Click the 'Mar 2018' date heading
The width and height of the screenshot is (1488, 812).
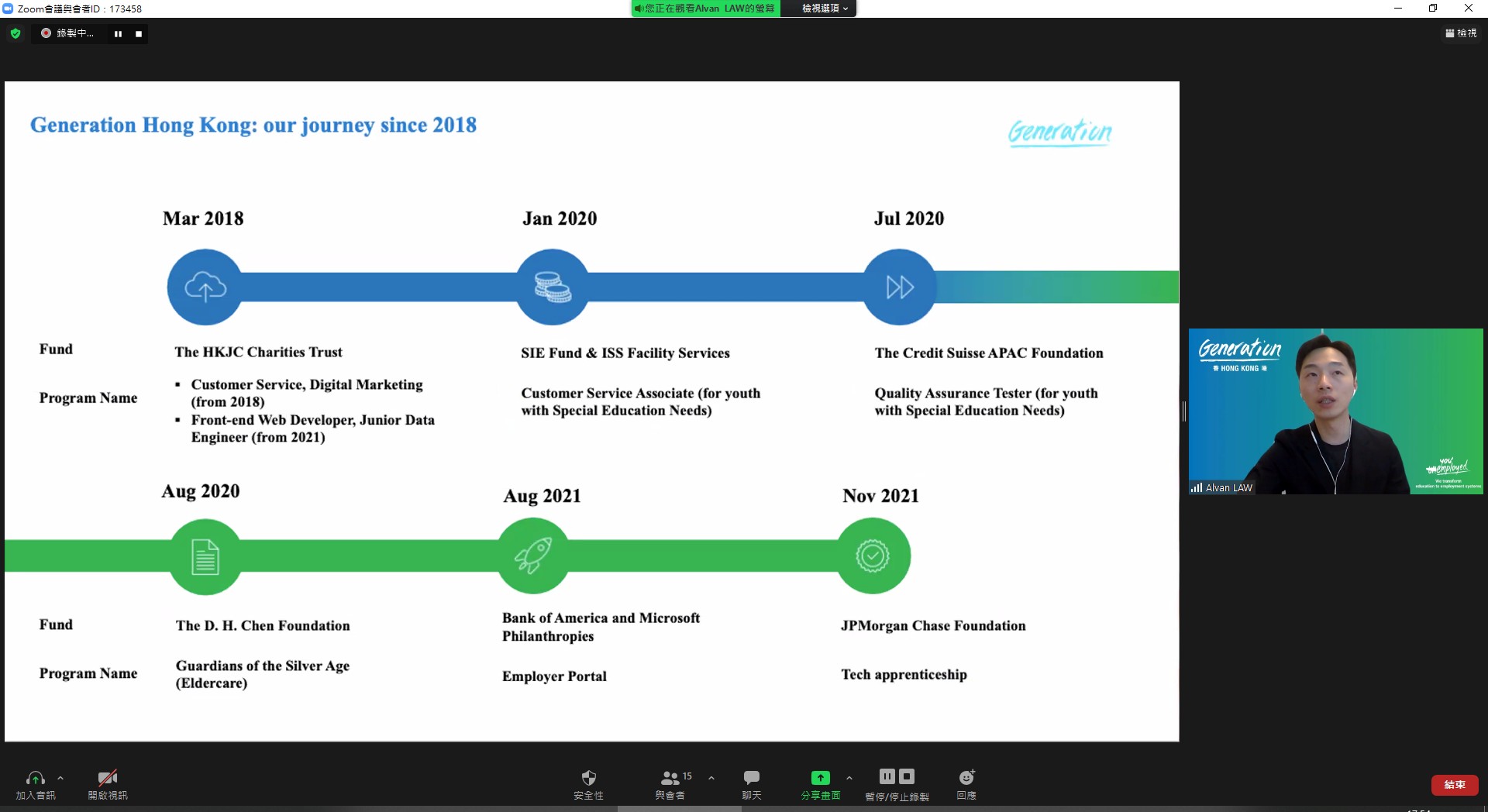point(203,218)
